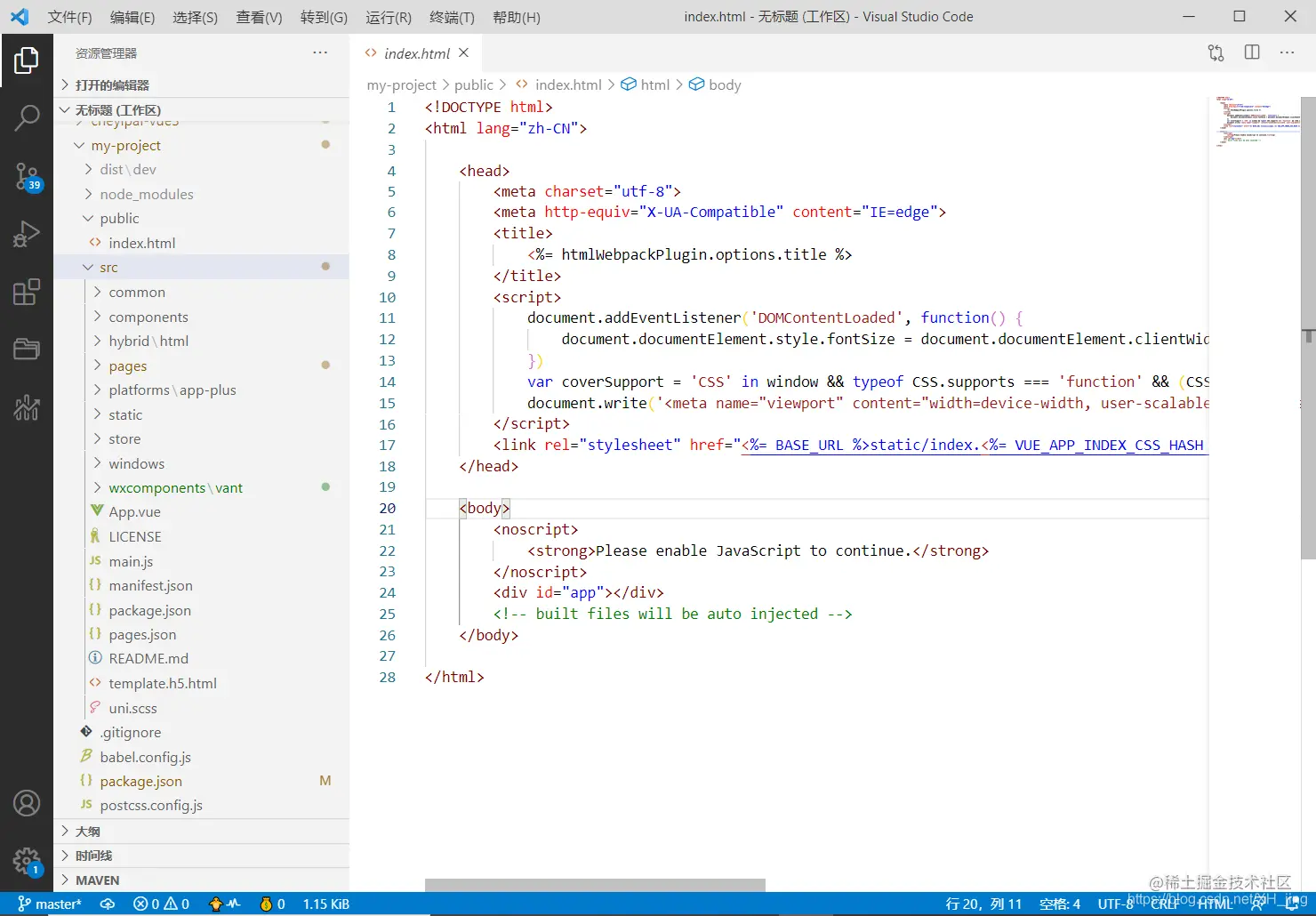Open the 查看(V) menu
This screenshot has width=1316, height=916.
coord(259,17)
